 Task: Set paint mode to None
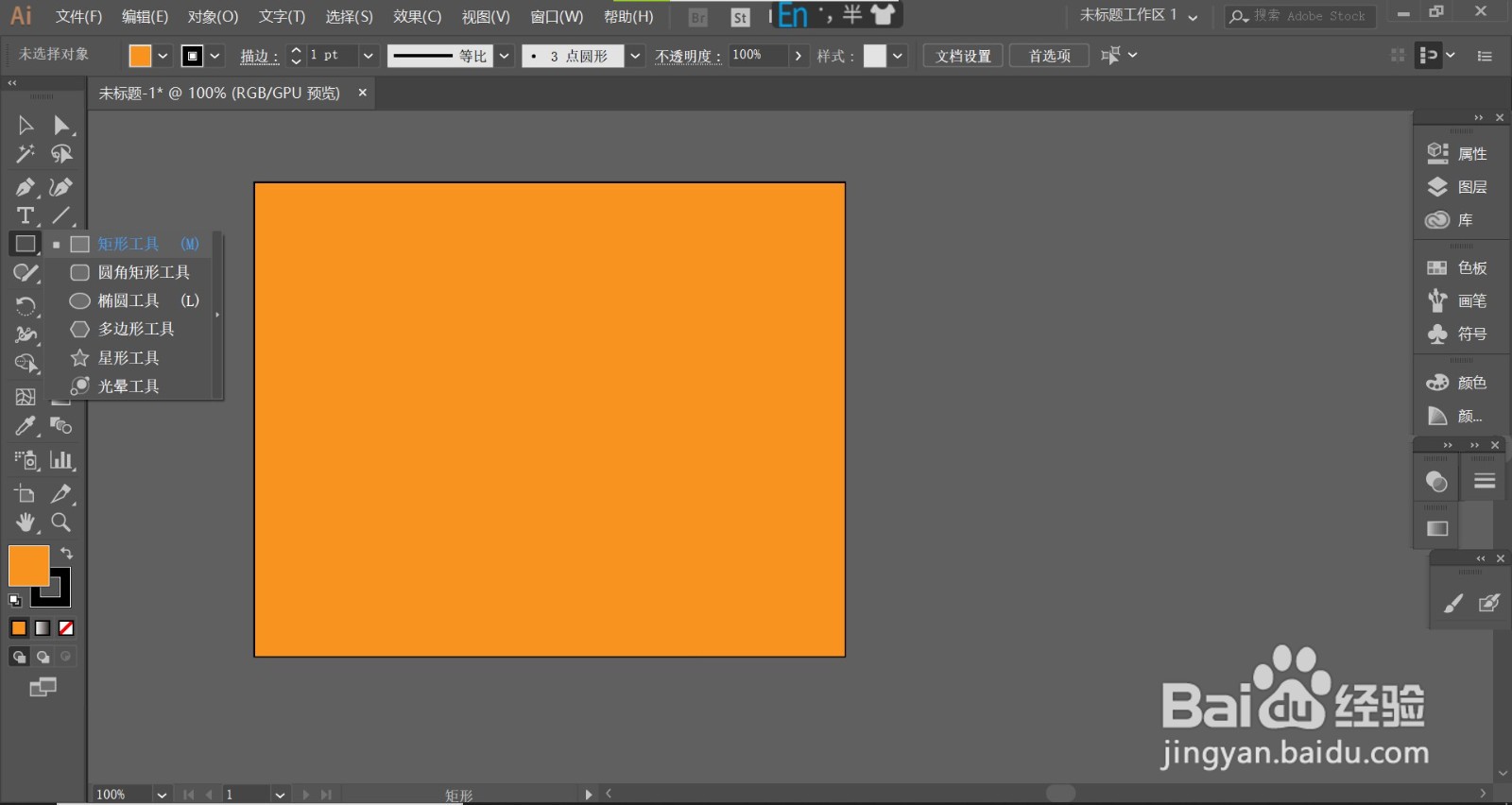66,628
